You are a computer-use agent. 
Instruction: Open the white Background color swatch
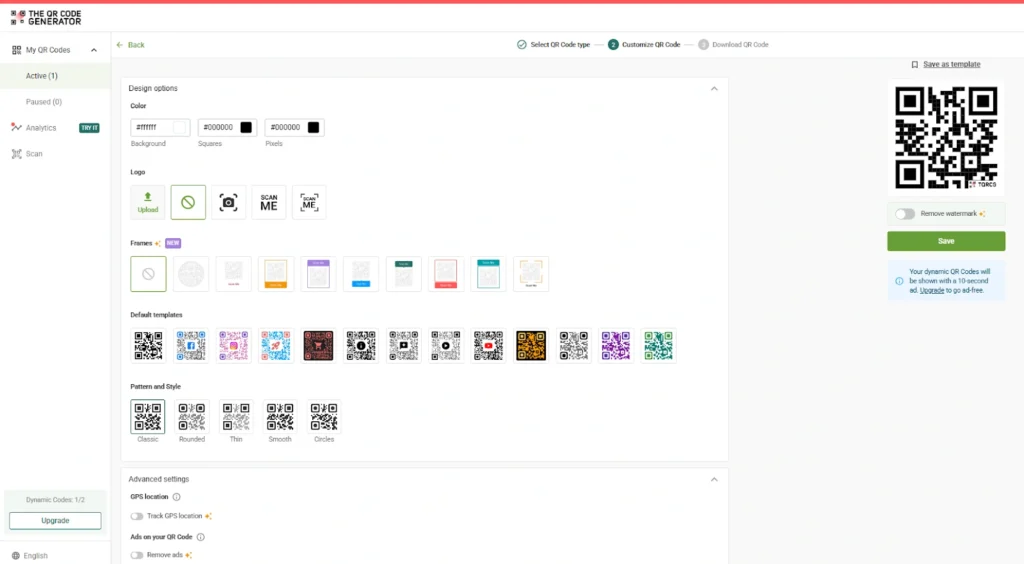tap(180, 127)
